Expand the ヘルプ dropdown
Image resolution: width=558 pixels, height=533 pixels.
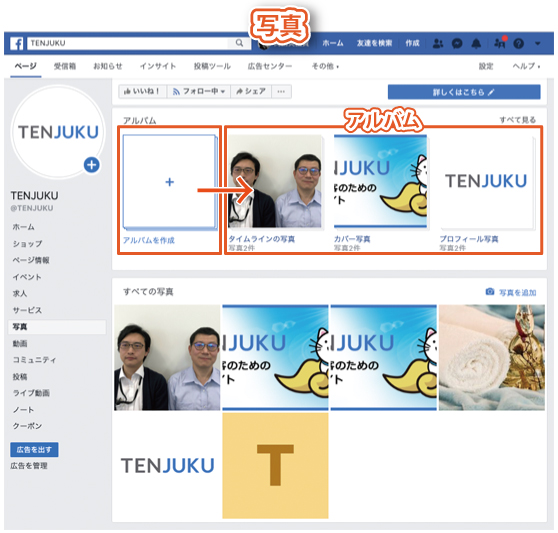click(526, 66)
